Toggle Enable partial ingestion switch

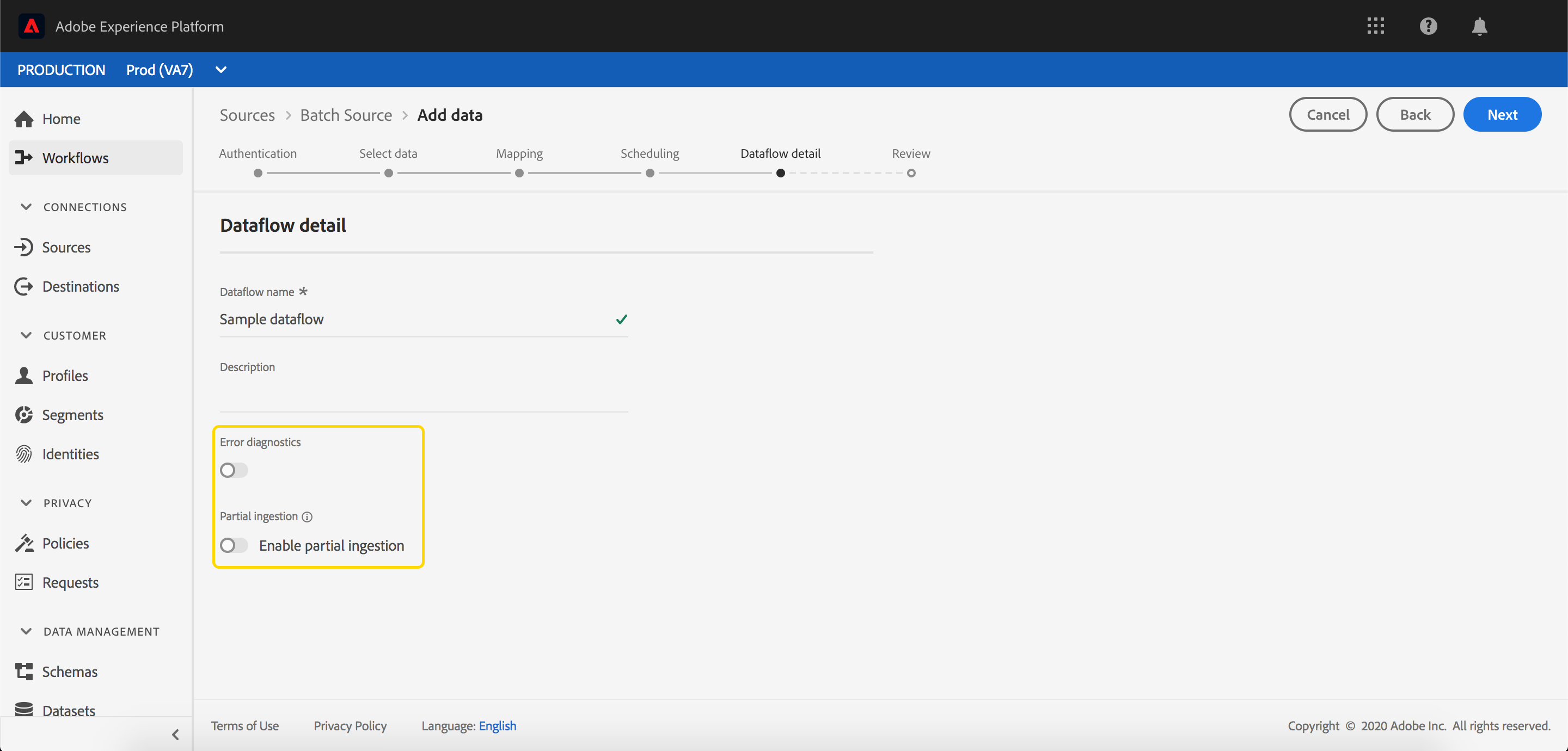234,545
